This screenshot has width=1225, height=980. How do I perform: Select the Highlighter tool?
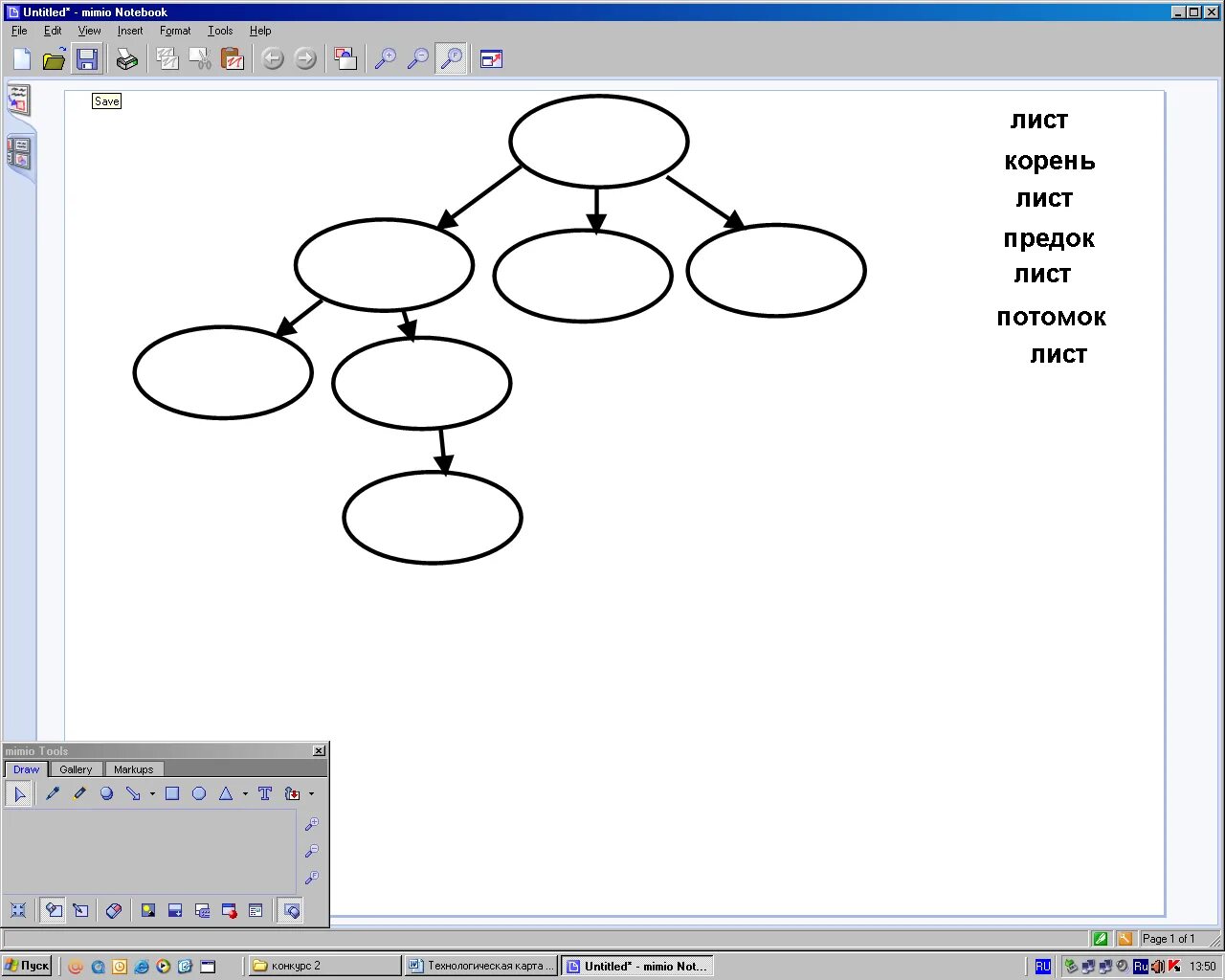pyautogui.click(x=79, y=793)
